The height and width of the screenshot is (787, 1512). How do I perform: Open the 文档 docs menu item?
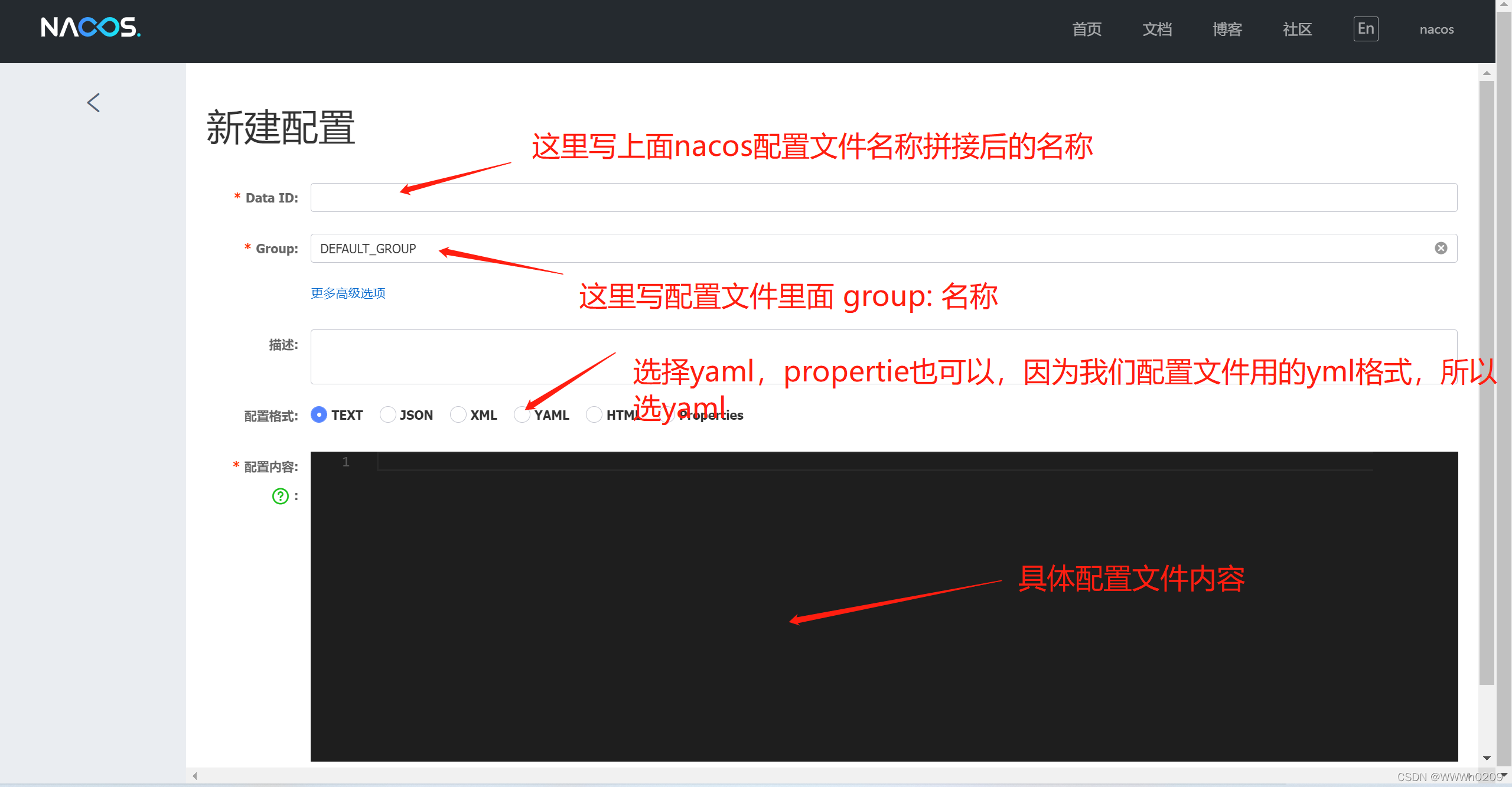(x=1156, y=30)
